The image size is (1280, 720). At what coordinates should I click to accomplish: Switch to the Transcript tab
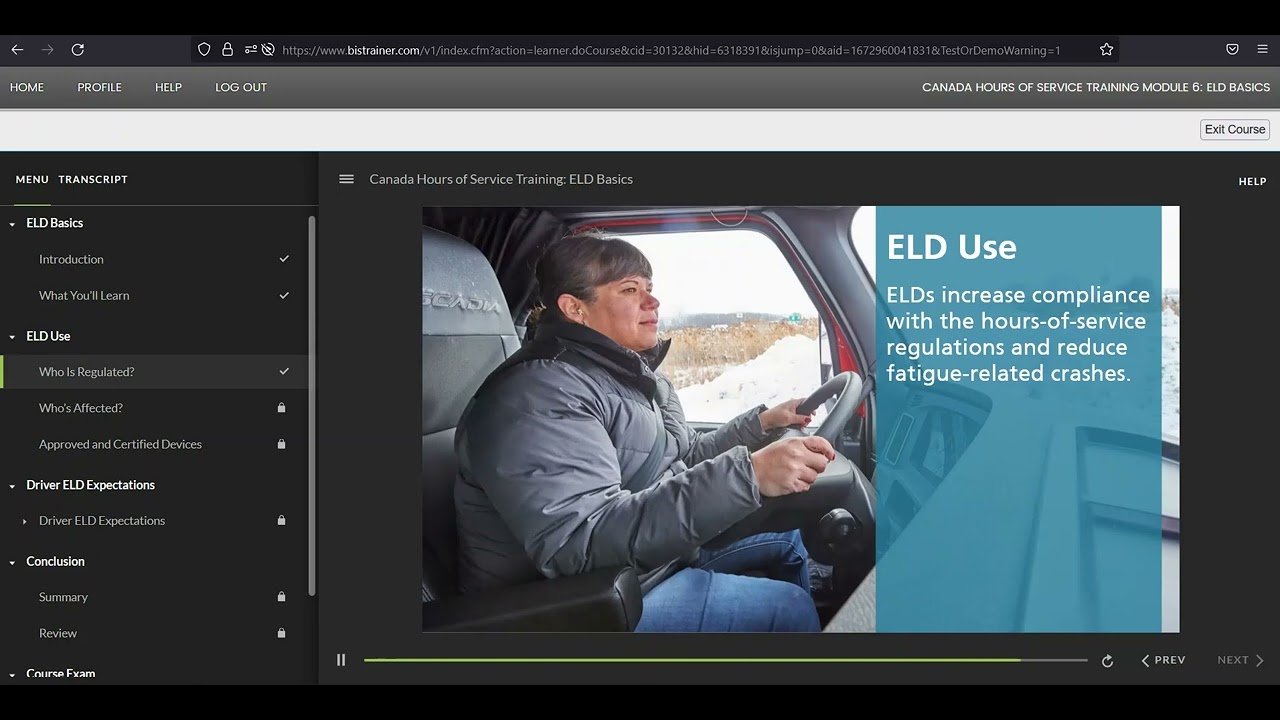[x=93, y=180]
